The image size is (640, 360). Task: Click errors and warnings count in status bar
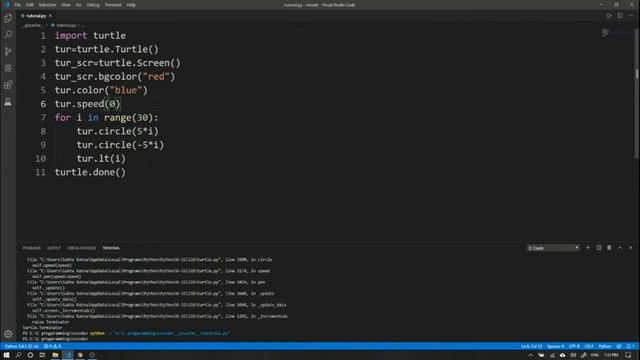(52, 346)
